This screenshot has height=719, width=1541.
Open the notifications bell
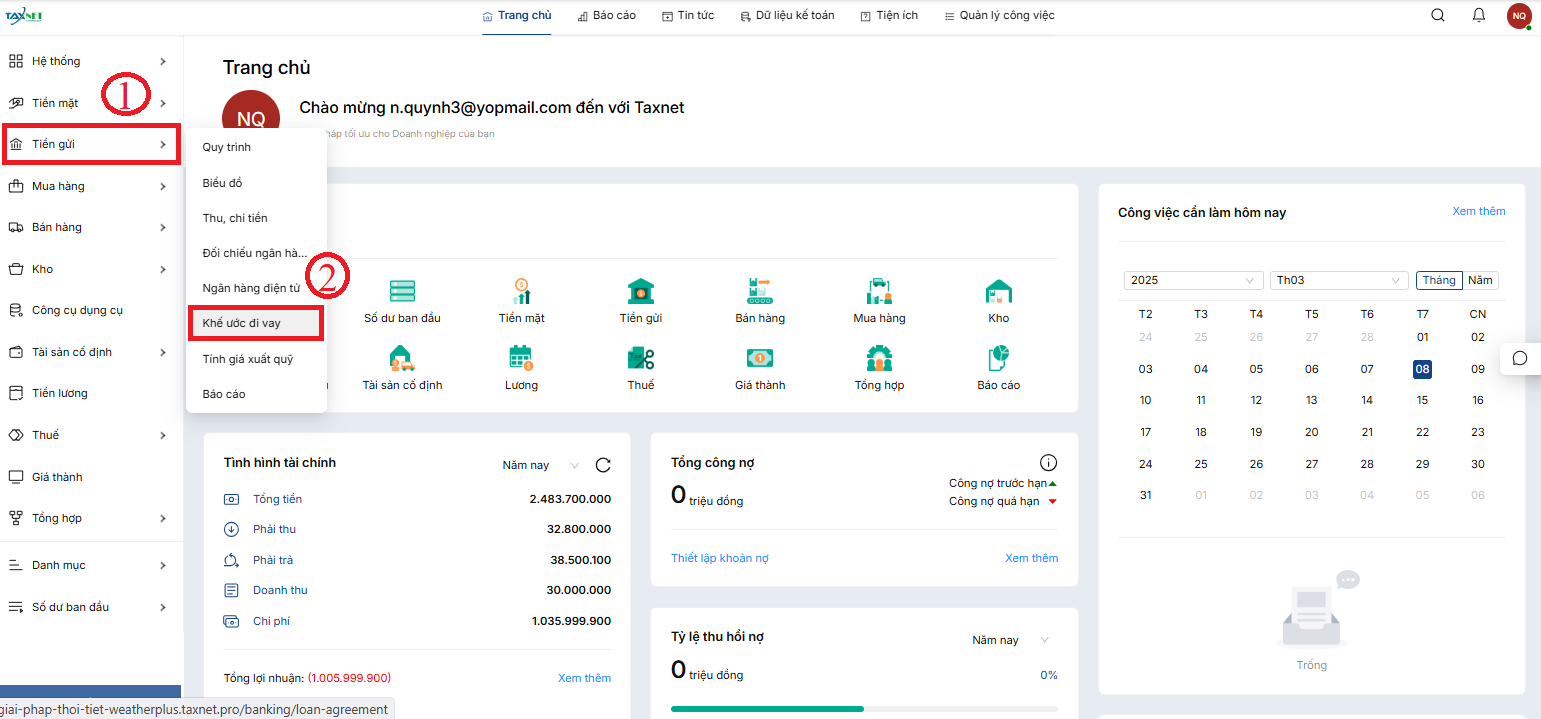[1479, 15]
